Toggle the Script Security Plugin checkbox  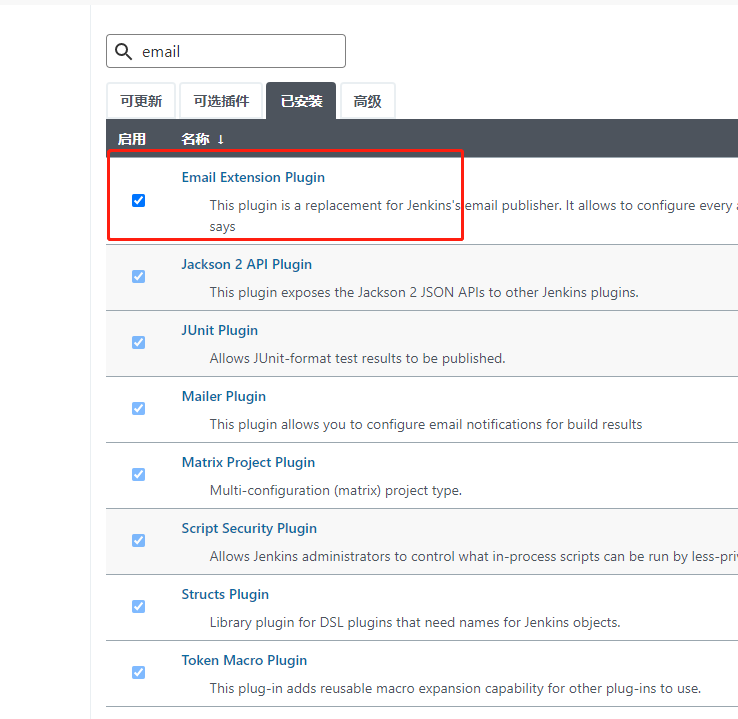(138, 540)
